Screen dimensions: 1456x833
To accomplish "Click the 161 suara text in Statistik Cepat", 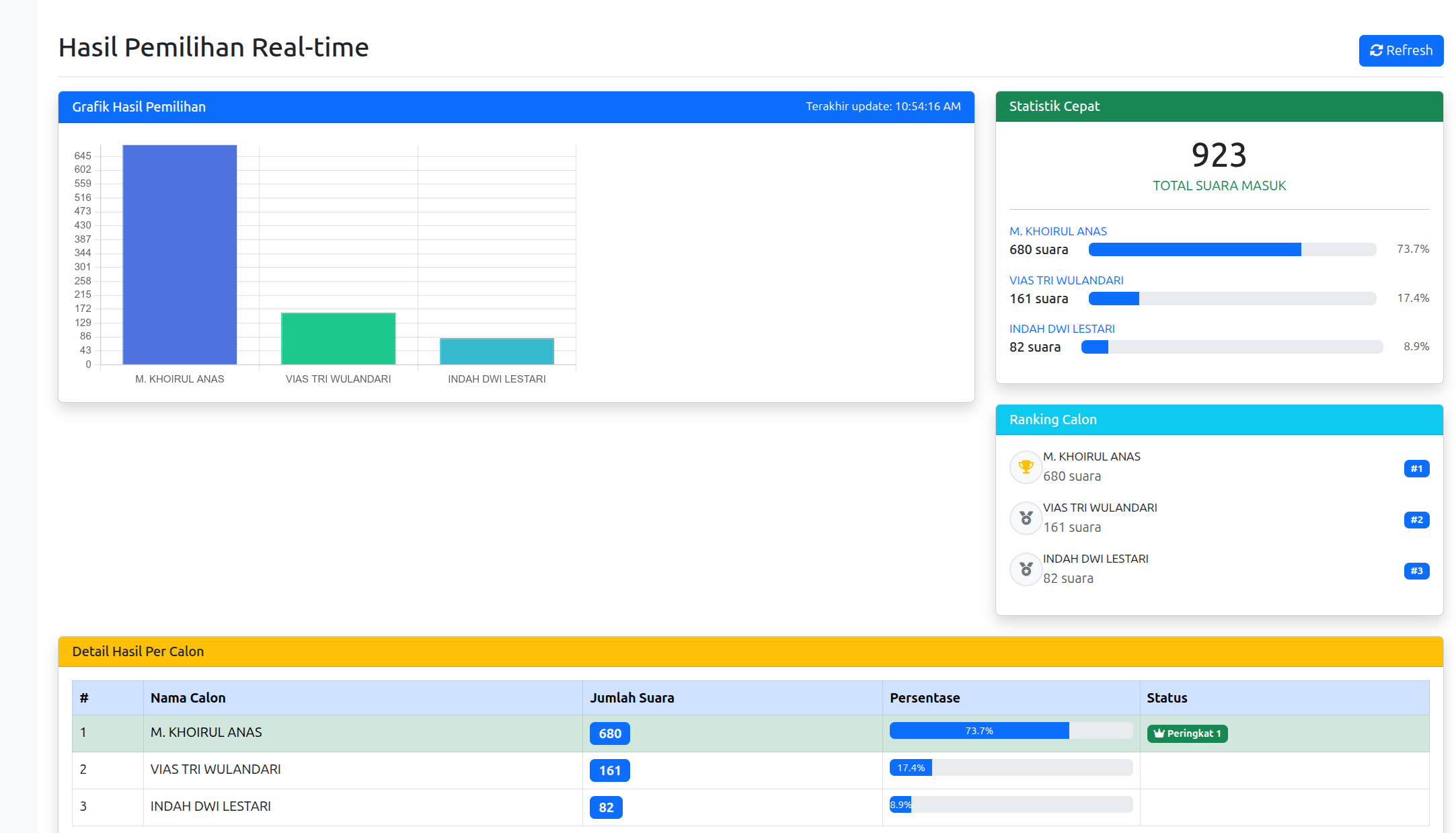I will [x=1039, y=299].
